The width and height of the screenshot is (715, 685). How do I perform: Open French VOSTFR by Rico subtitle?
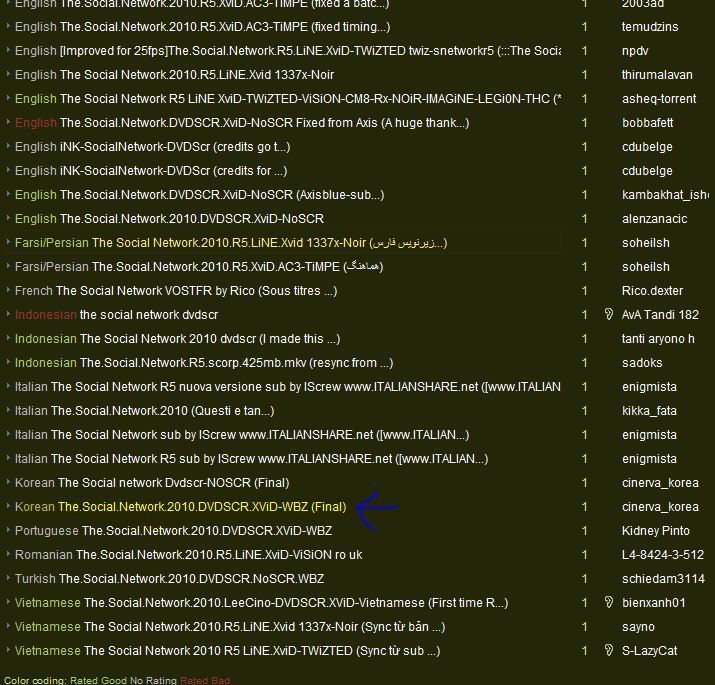tap(176, 291)
